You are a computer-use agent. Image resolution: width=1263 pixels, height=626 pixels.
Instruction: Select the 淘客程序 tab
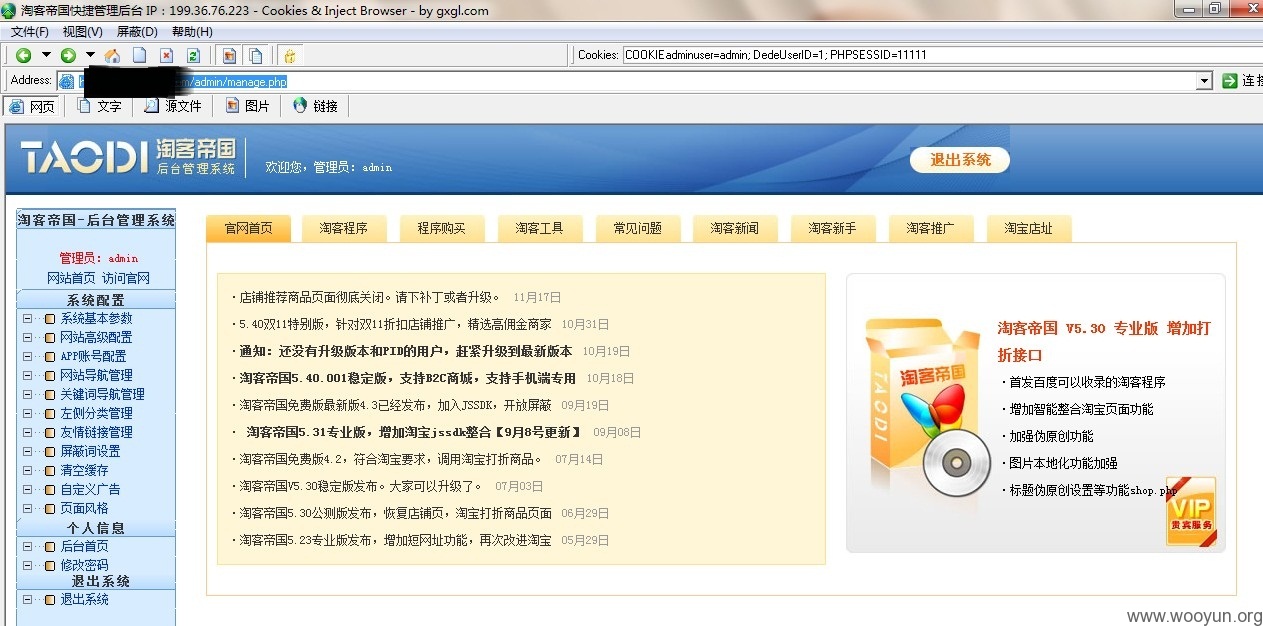pyautogui.click(x=344, y=228)
